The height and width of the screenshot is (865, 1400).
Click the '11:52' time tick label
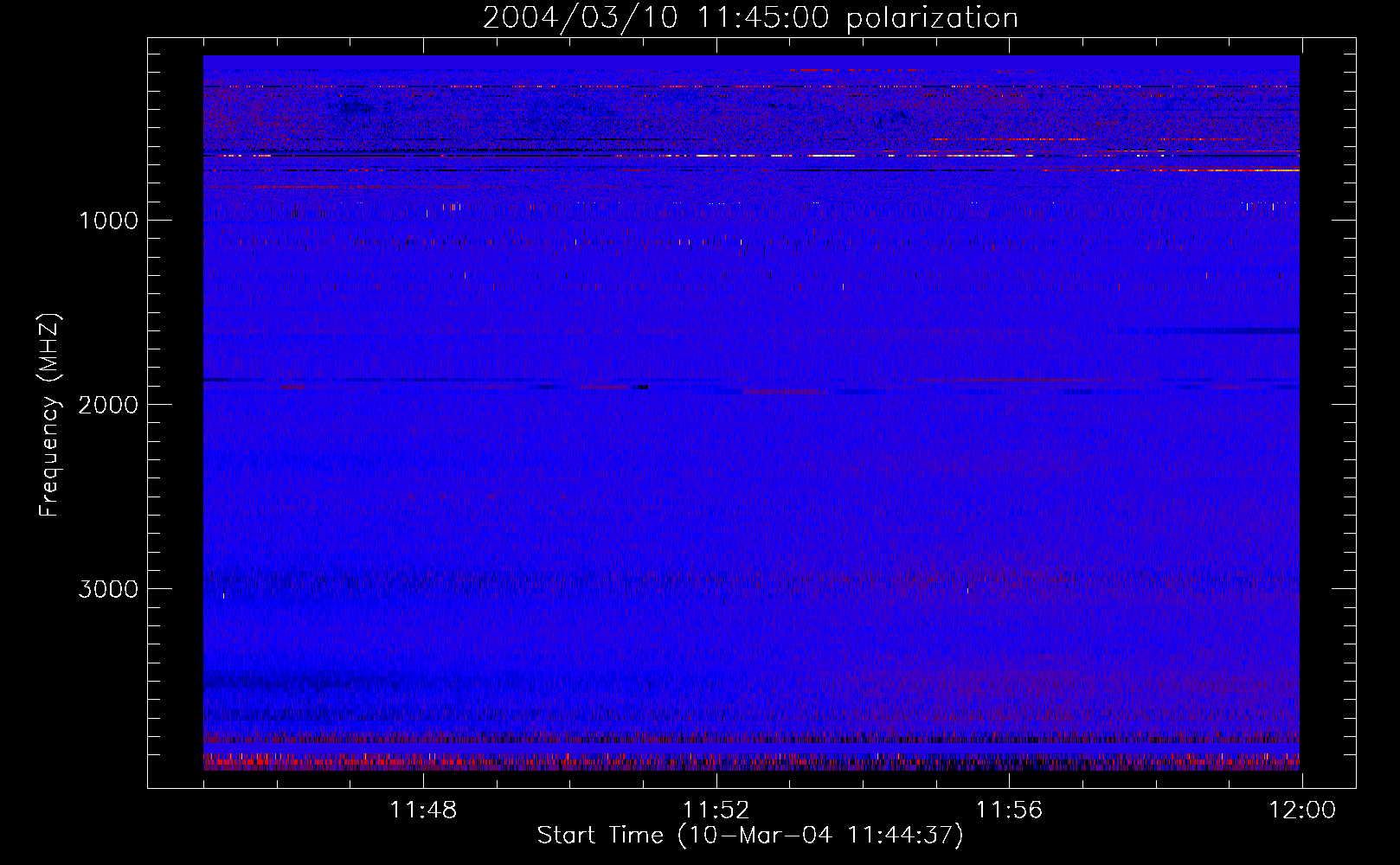[716, 811]
